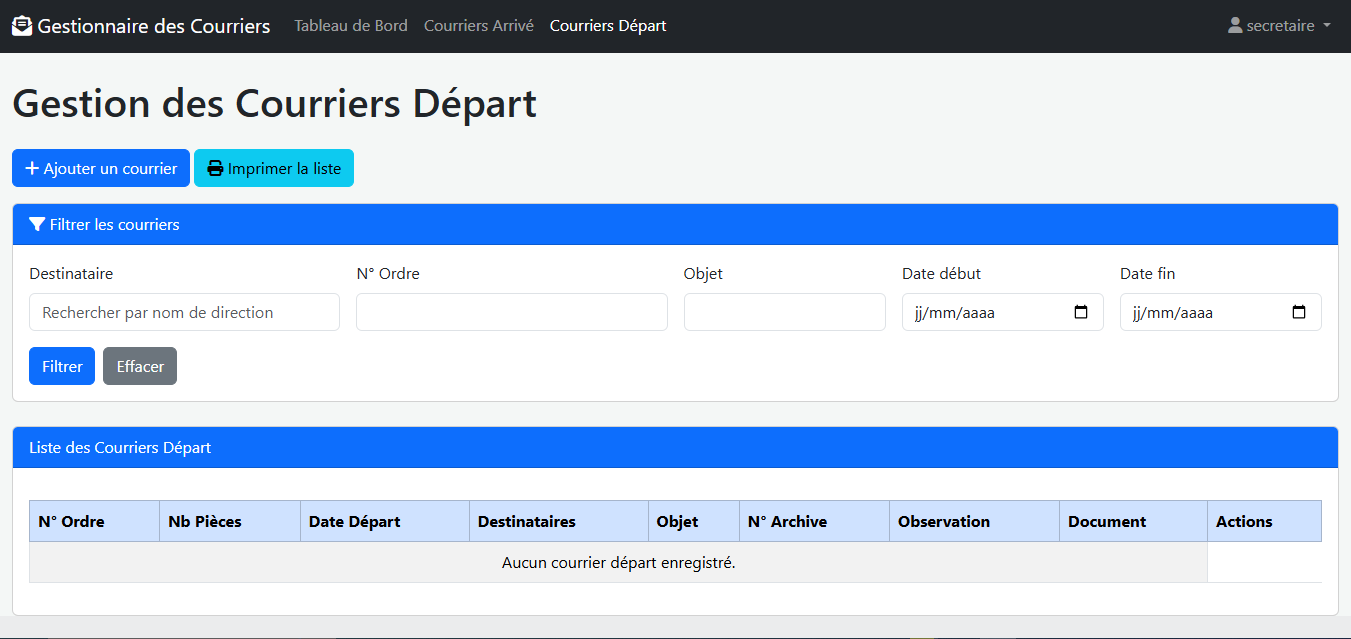
Task: Open the Tableau de Bord page
Action: (351, 26)
